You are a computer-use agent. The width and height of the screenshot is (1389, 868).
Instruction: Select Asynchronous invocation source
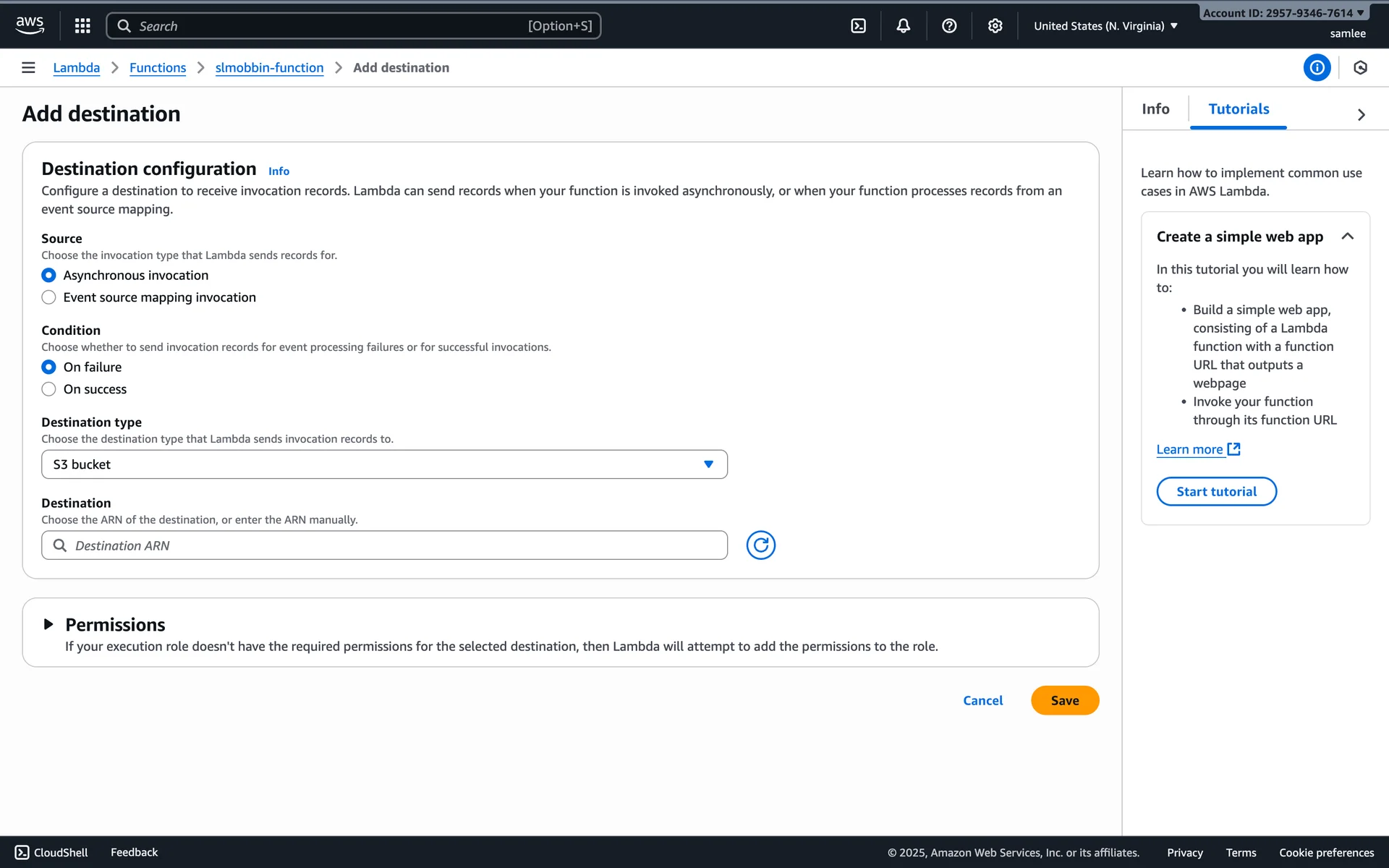(48, 276)
